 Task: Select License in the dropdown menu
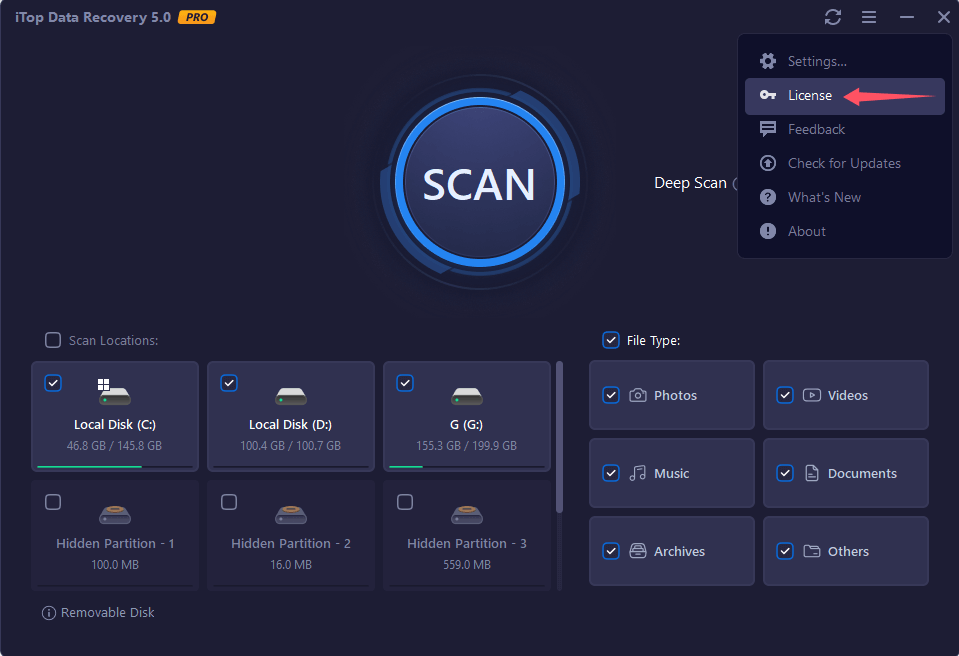pos(809,95)
